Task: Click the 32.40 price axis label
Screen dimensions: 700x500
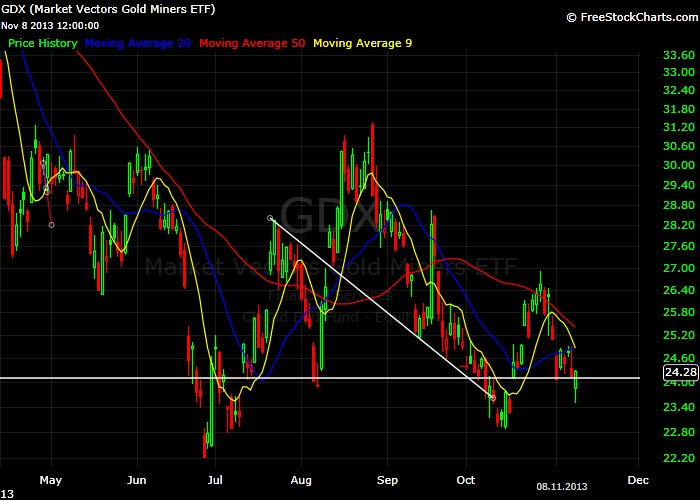Action: tap(679, 90)
